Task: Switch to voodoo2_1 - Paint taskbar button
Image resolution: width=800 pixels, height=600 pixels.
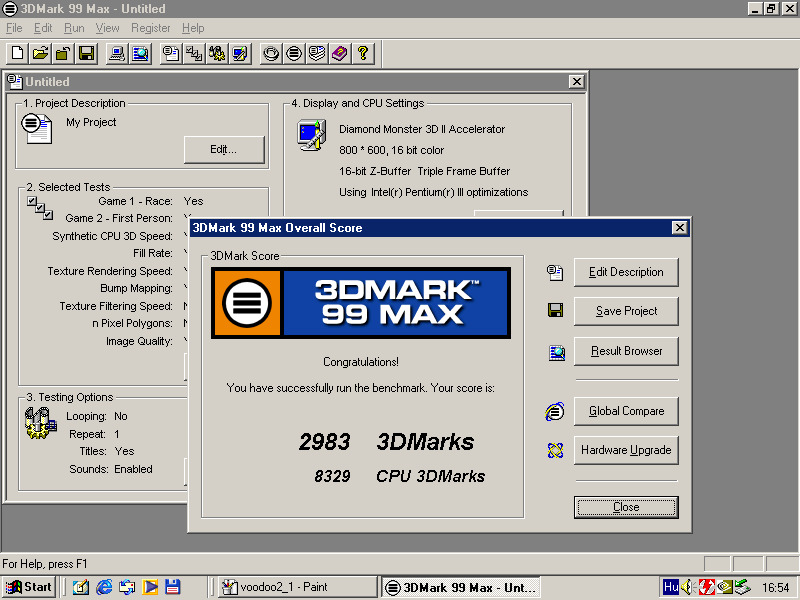Action: [x=298, y=587]
